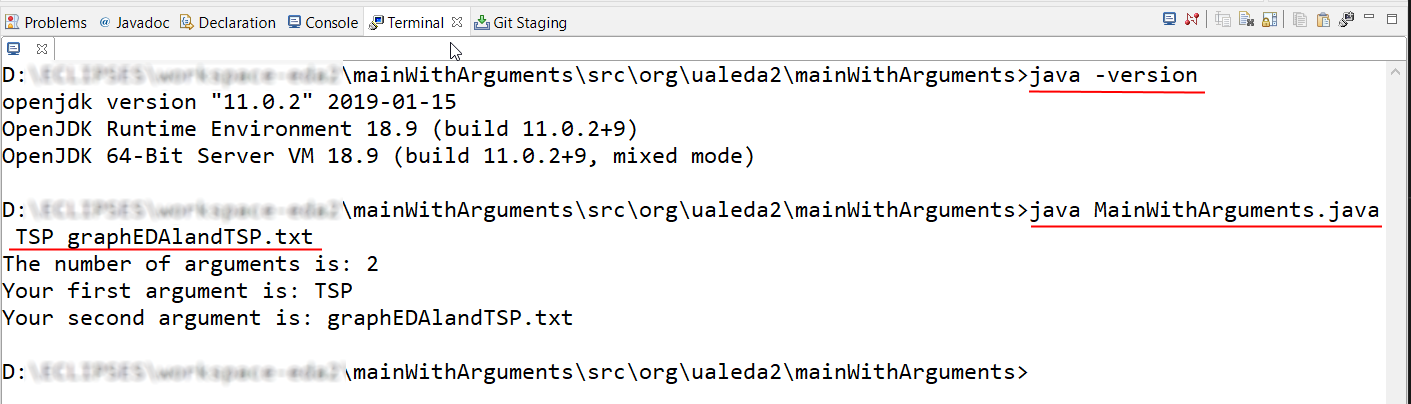Clear the terminal output
1411x404 pixels.
[1246, 19]
